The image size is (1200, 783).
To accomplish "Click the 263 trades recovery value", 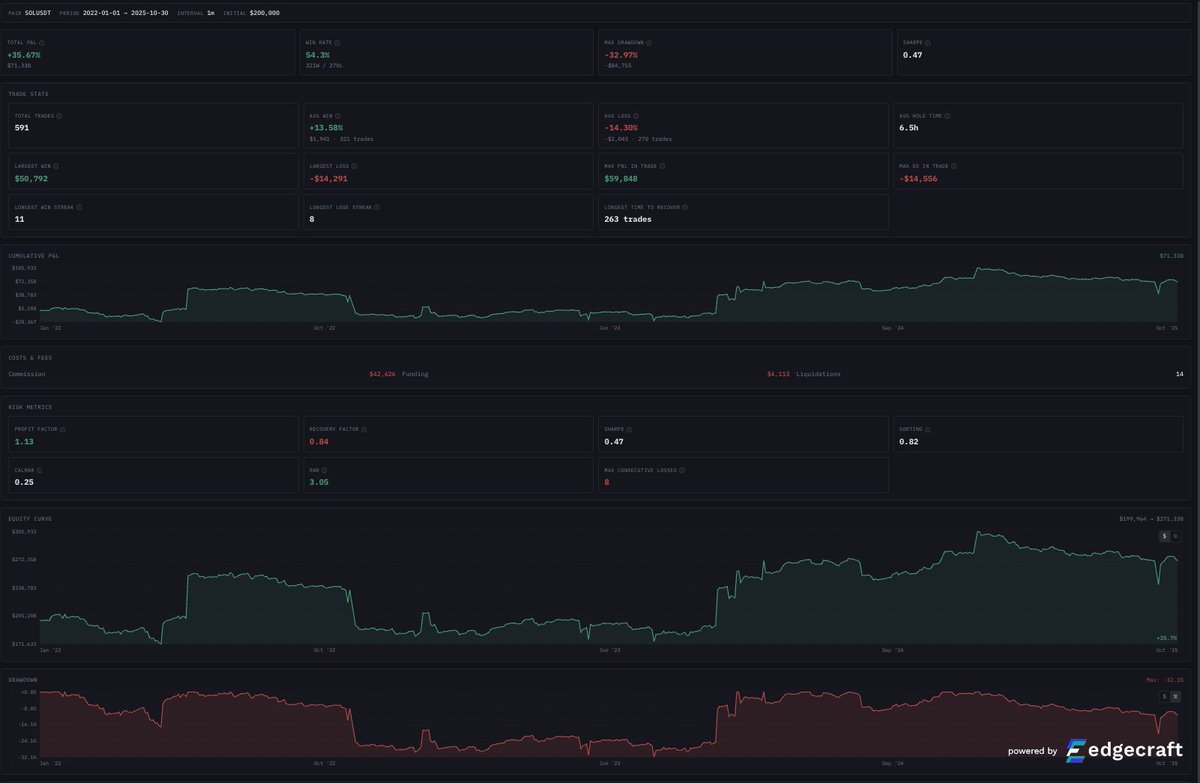I will pyautogui.click(x=628, y=219).
